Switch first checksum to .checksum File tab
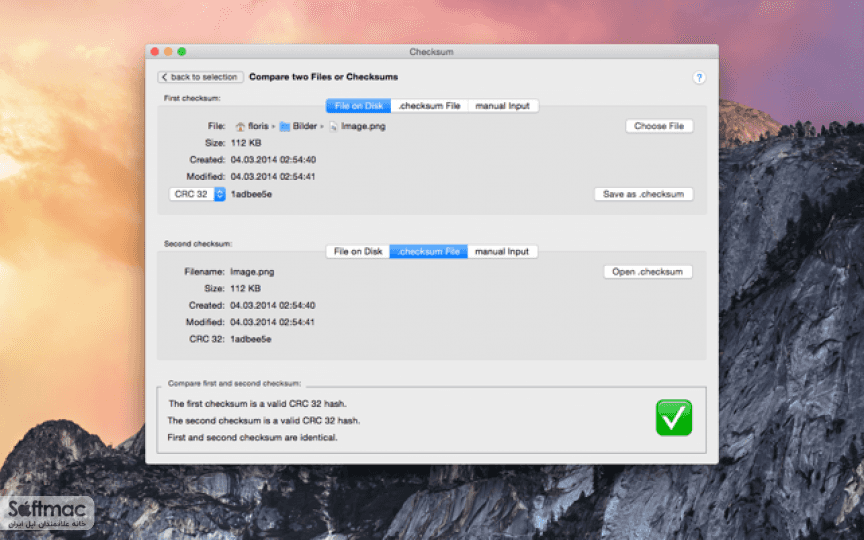864x540 pixels. pyautogui.click(x=429, y=106)
